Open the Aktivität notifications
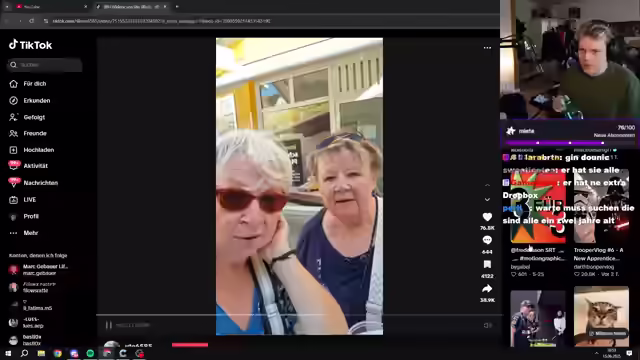The width and height of the screenshot is (640, 360). (x=36, y=166)
